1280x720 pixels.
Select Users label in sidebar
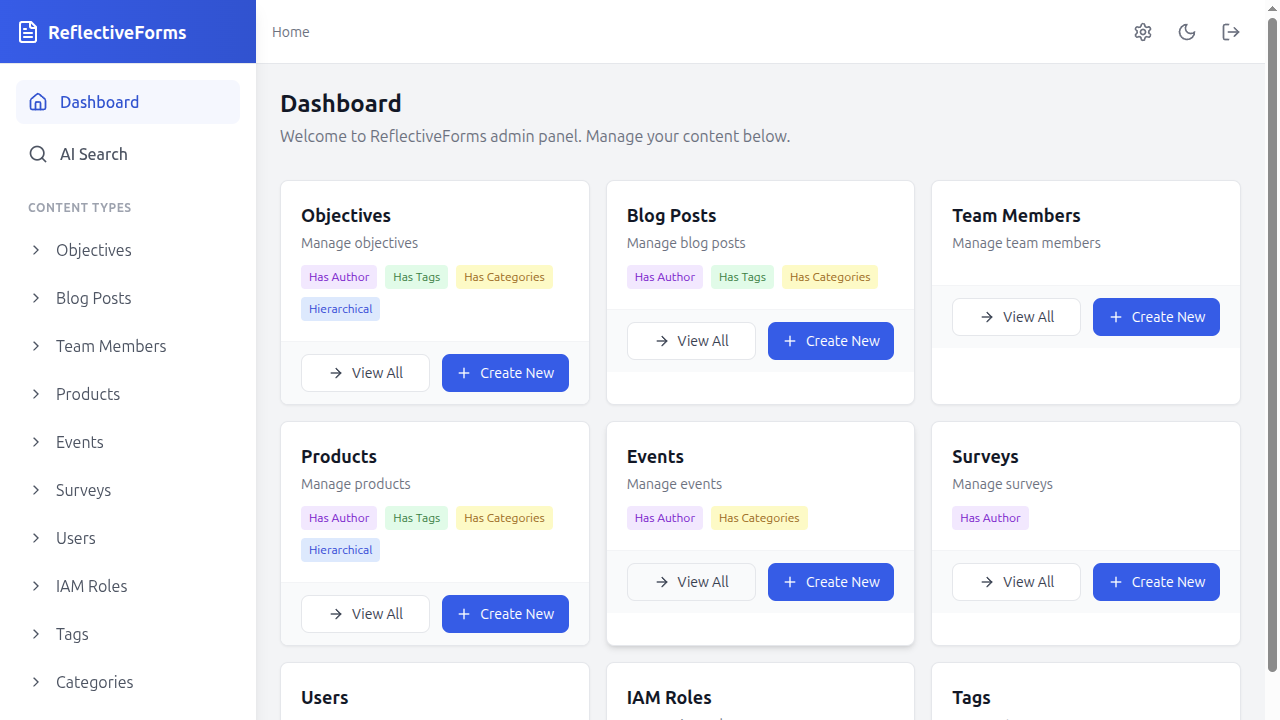[76, 538]
